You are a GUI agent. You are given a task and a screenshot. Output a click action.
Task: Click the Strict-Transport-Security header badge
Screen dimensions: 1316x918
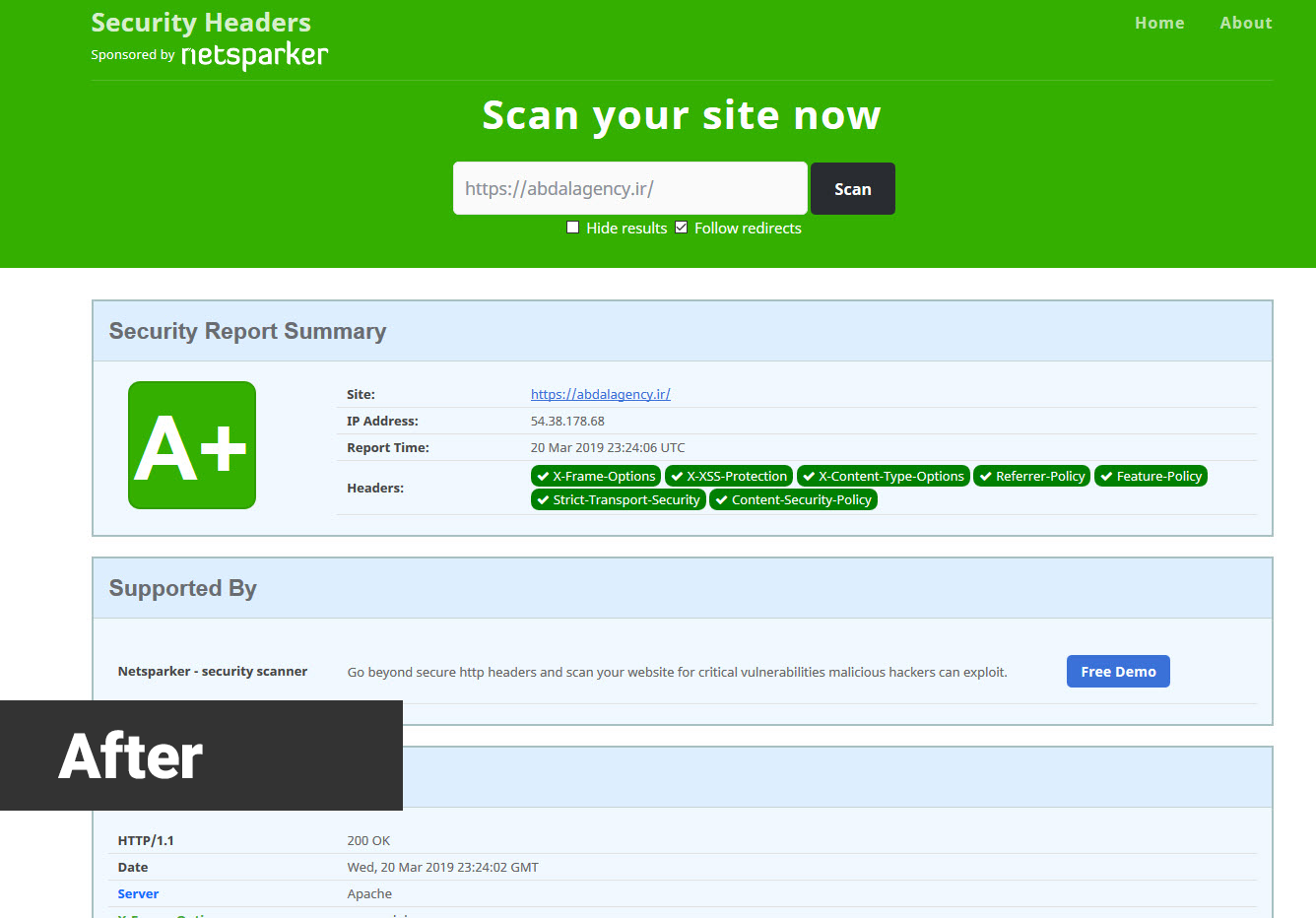619,499
